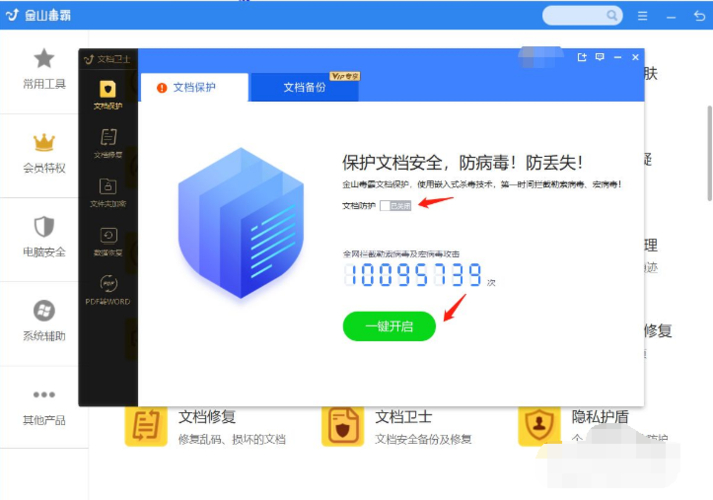Minimize the 文档卫士 dialog
The width and height of the screenshot is (713, 500).
click(x=618, y=57)
